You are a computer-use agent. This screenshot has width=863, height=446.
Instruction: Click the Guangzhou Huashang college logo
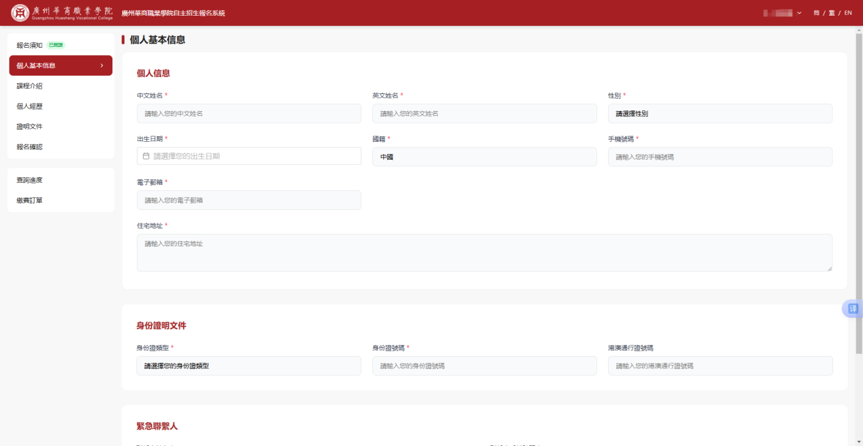coord(62,13)
